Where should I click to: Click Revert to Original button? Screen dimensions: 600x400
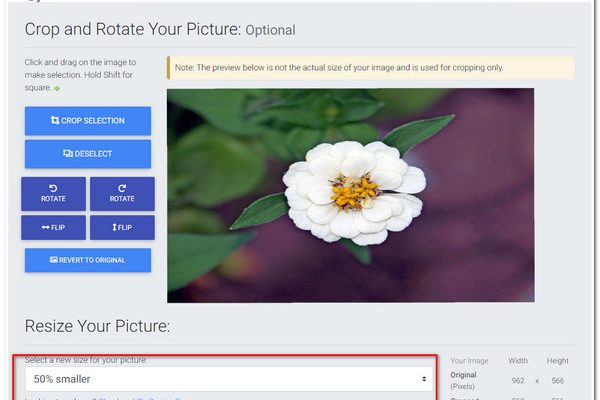pos(88,260)
